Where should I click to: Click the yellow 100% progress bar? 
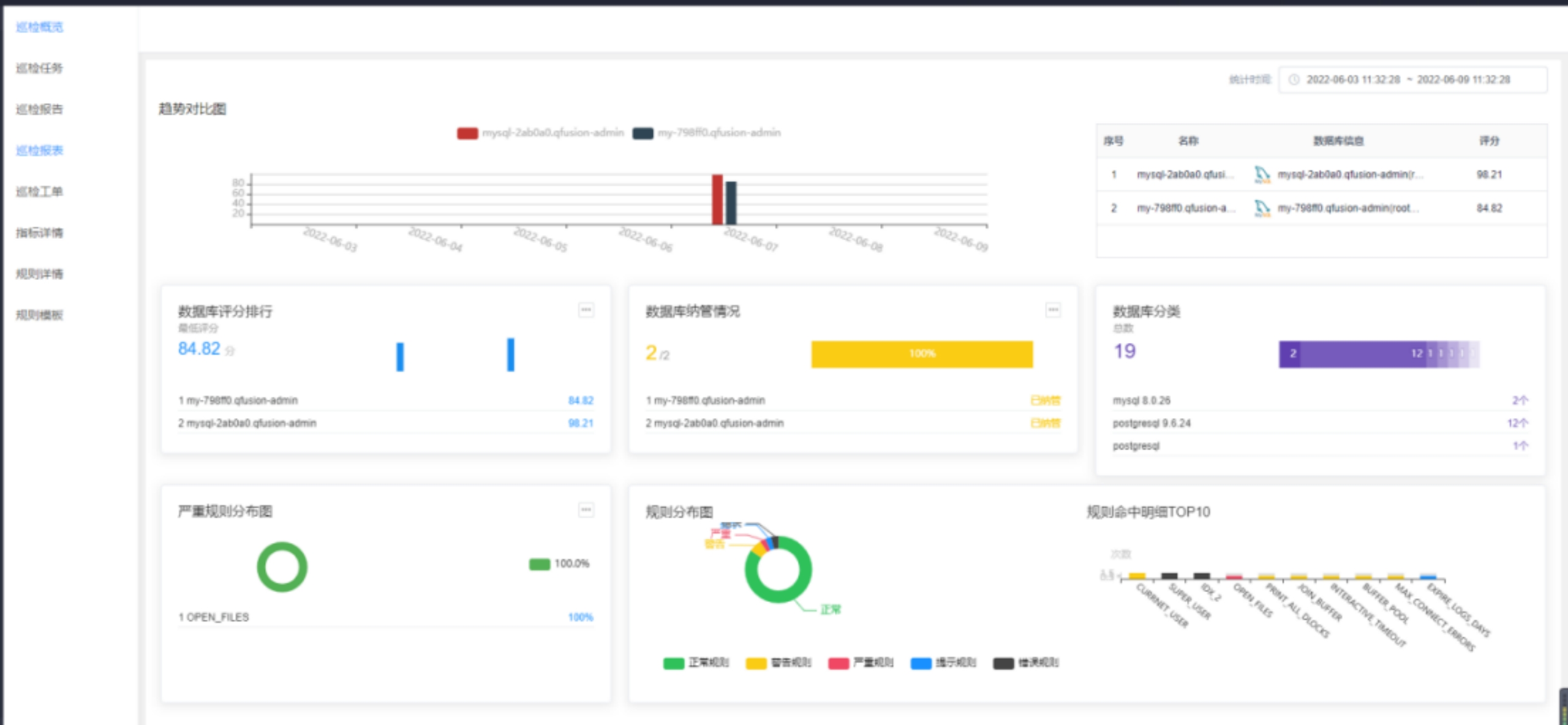click(x=922, y=354)
